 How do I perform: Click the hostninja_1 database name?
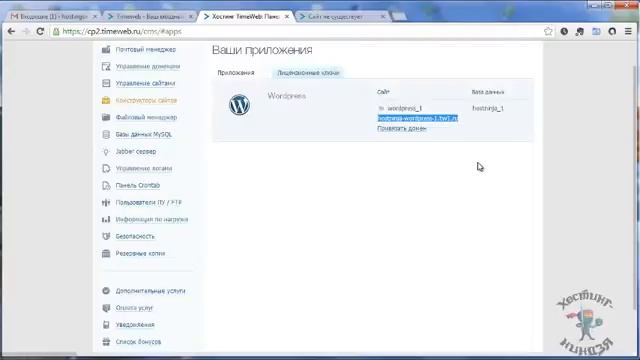488,109
